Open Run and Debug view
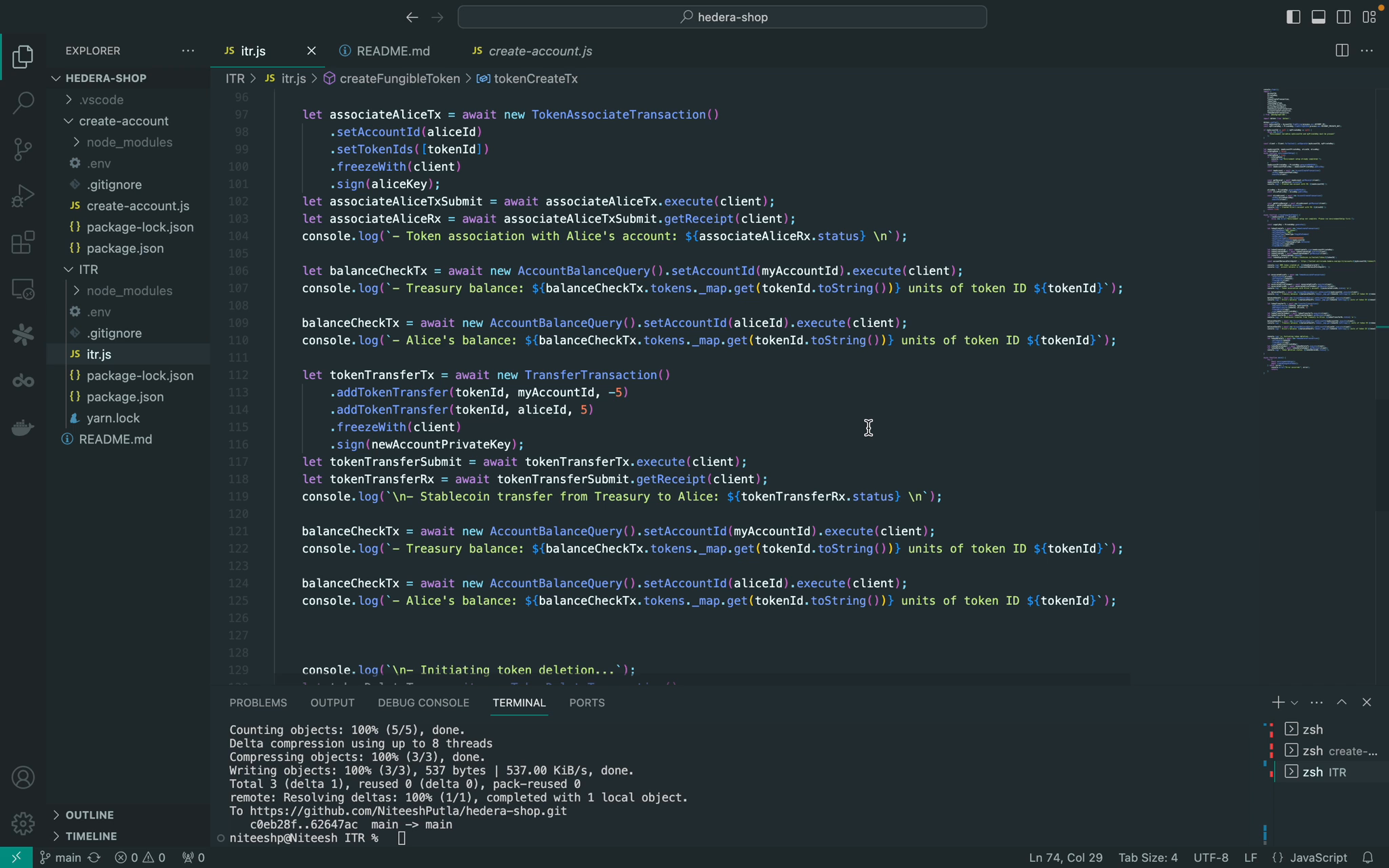Viewport: 1389px width, 868px height. click(23, 197)
